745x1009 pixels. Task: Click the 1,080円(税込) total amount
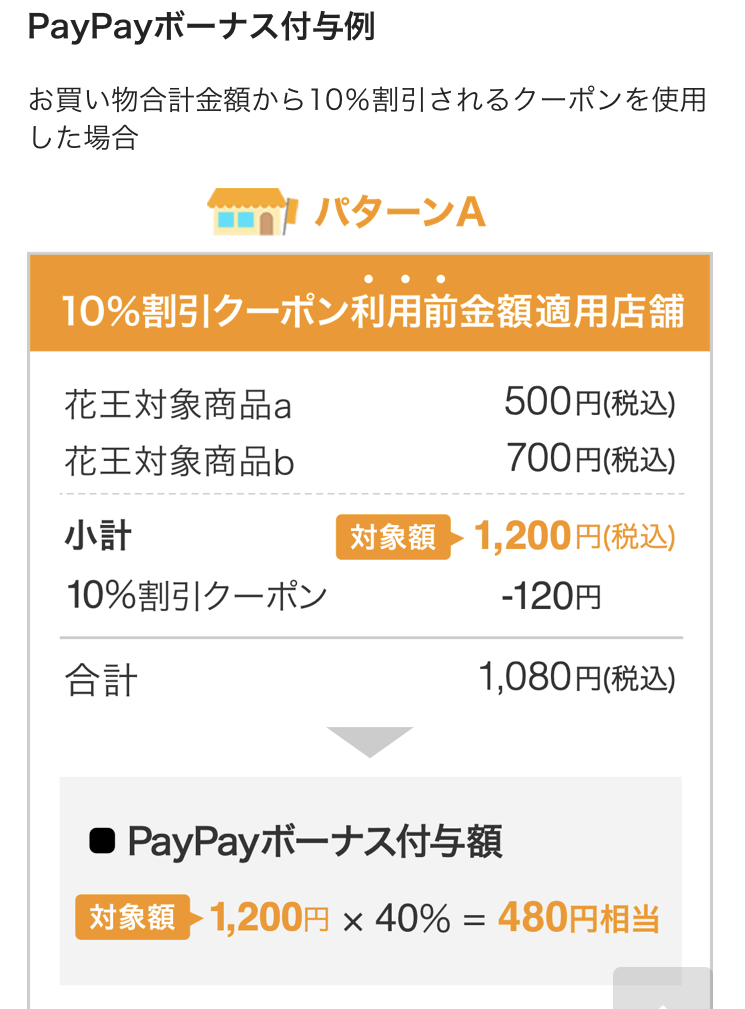click(576, 678)
